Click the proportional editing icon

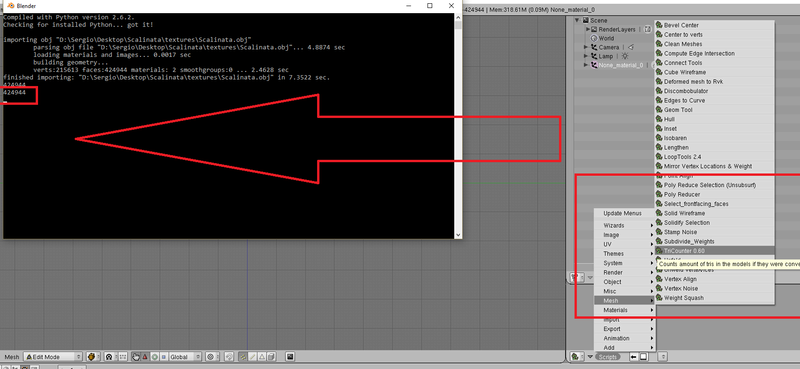point(210,356)
